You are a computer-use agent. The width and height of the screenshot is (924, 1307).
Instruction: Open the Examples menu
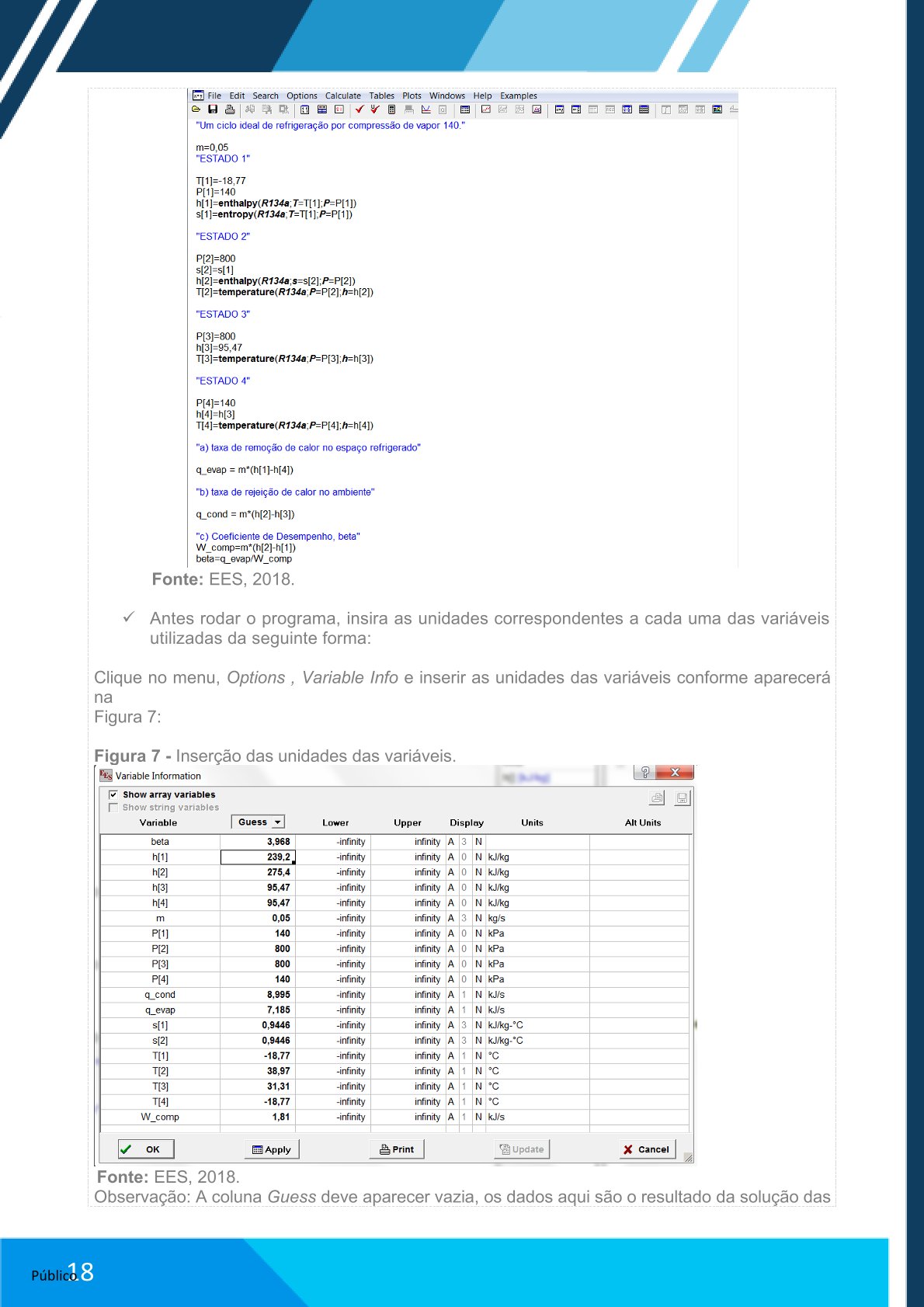[519, 96]
